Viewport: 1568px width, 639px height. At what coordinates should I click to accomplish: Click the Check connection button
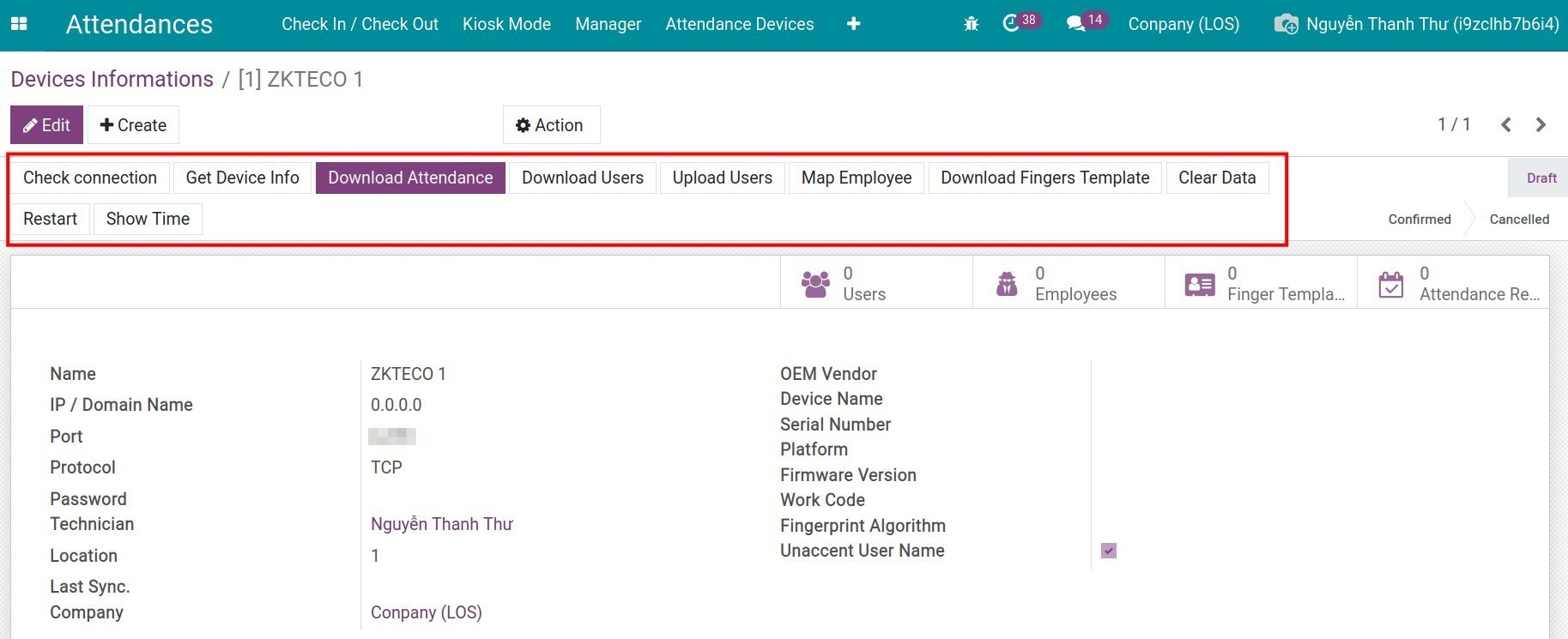click(x=90, y=178)
